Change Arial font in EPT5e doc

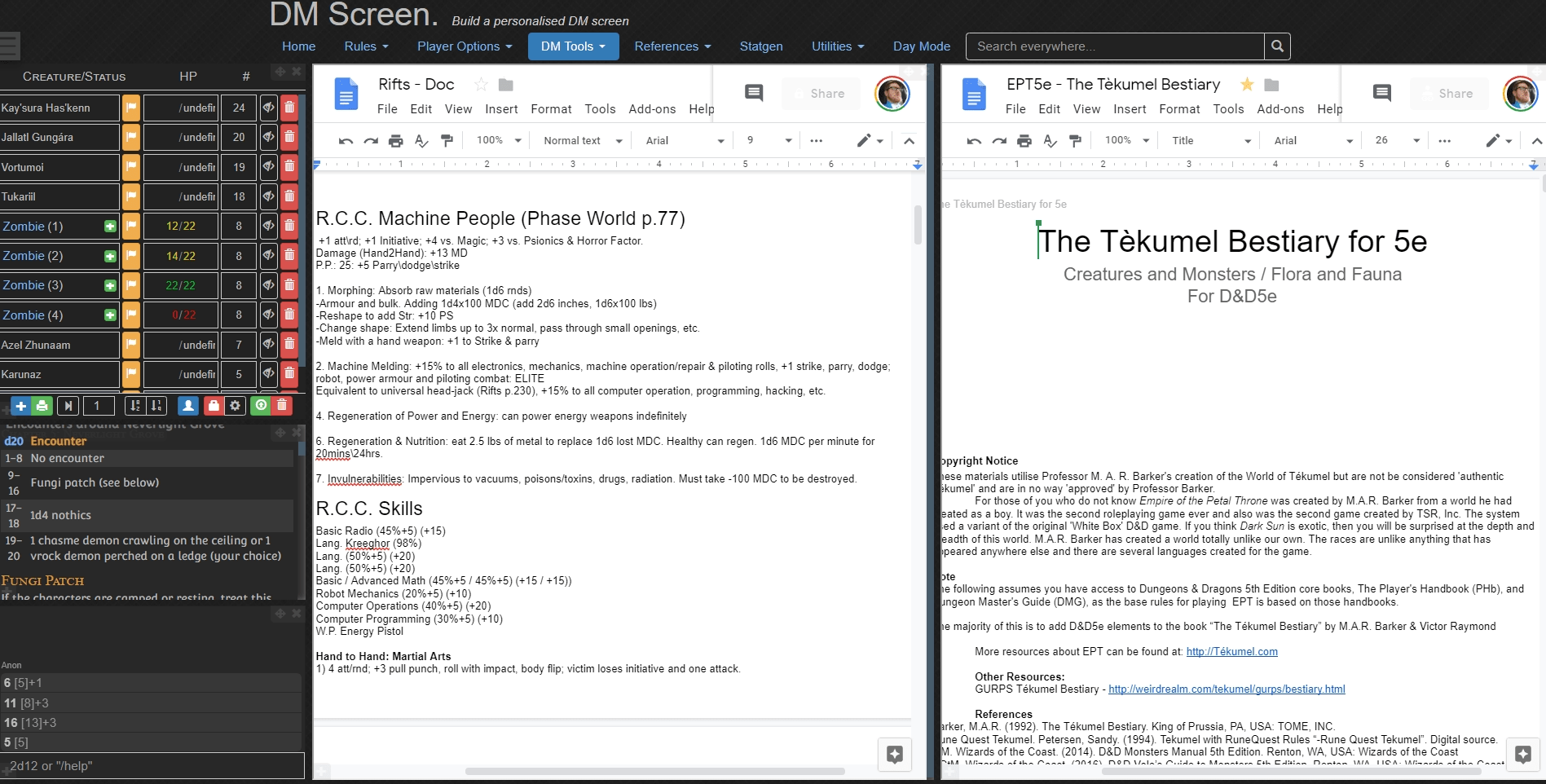(x=1313, y=141)
